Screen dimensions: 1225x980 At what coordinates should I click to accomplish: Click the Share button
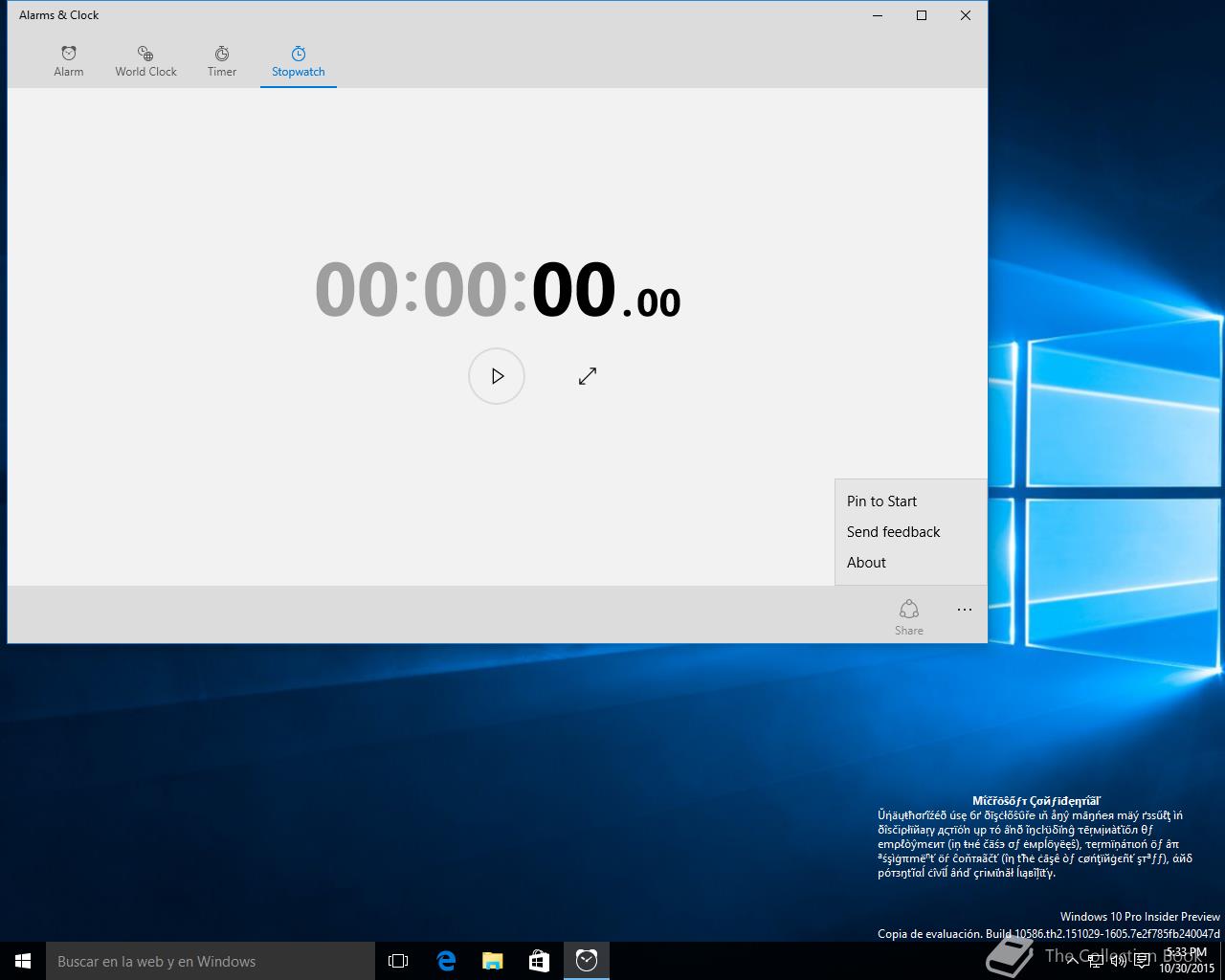click(909, 616)
